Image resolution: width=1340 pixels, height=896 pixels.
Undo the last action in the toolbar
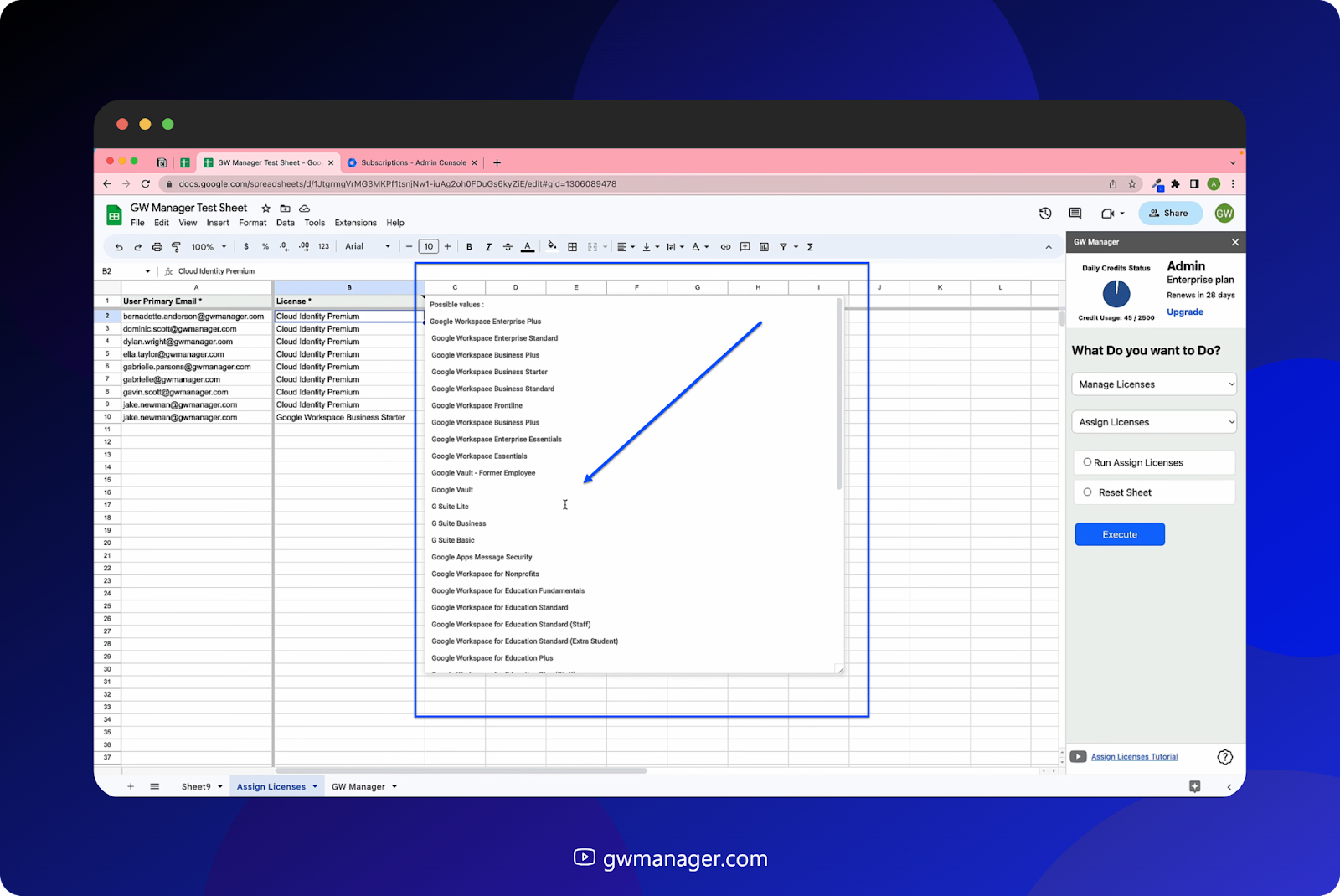(119, 247)
